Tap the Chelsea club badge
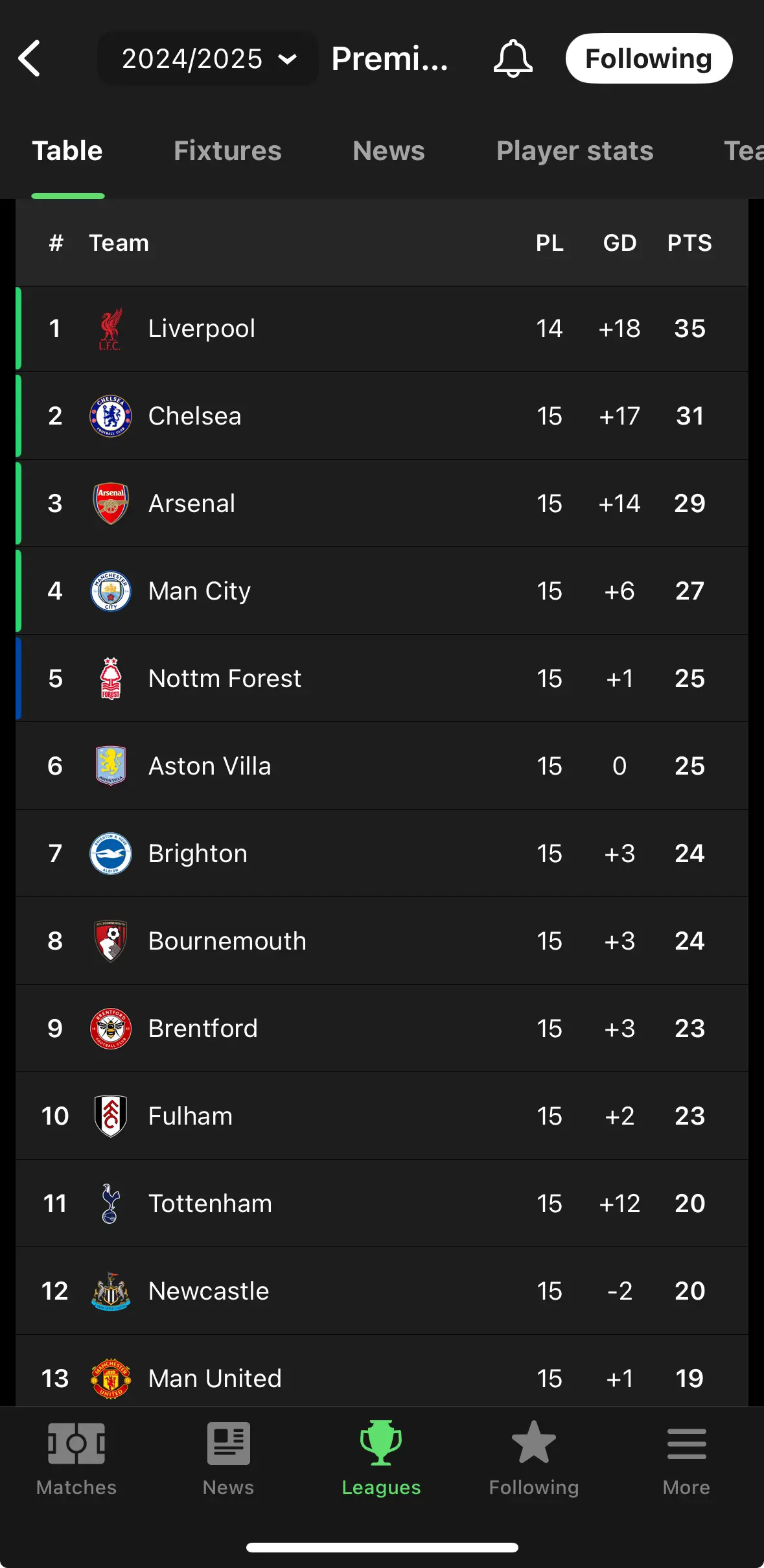This screenshot has width=764, height=1568. pos(111,416)
